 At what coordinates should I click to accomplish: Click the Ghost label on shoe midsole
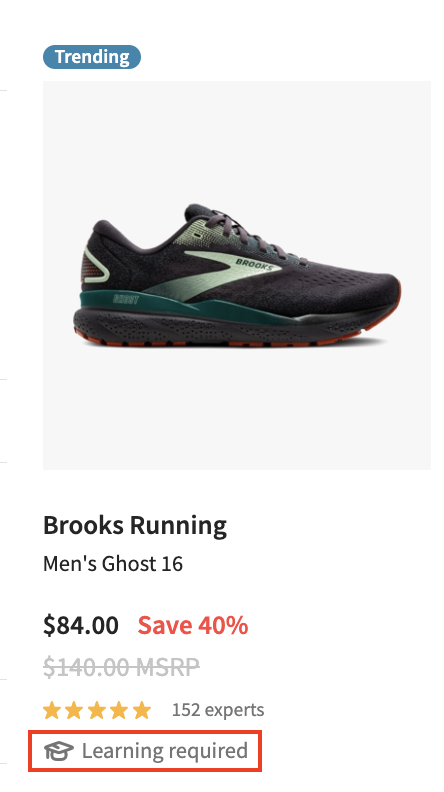[126, 299]
